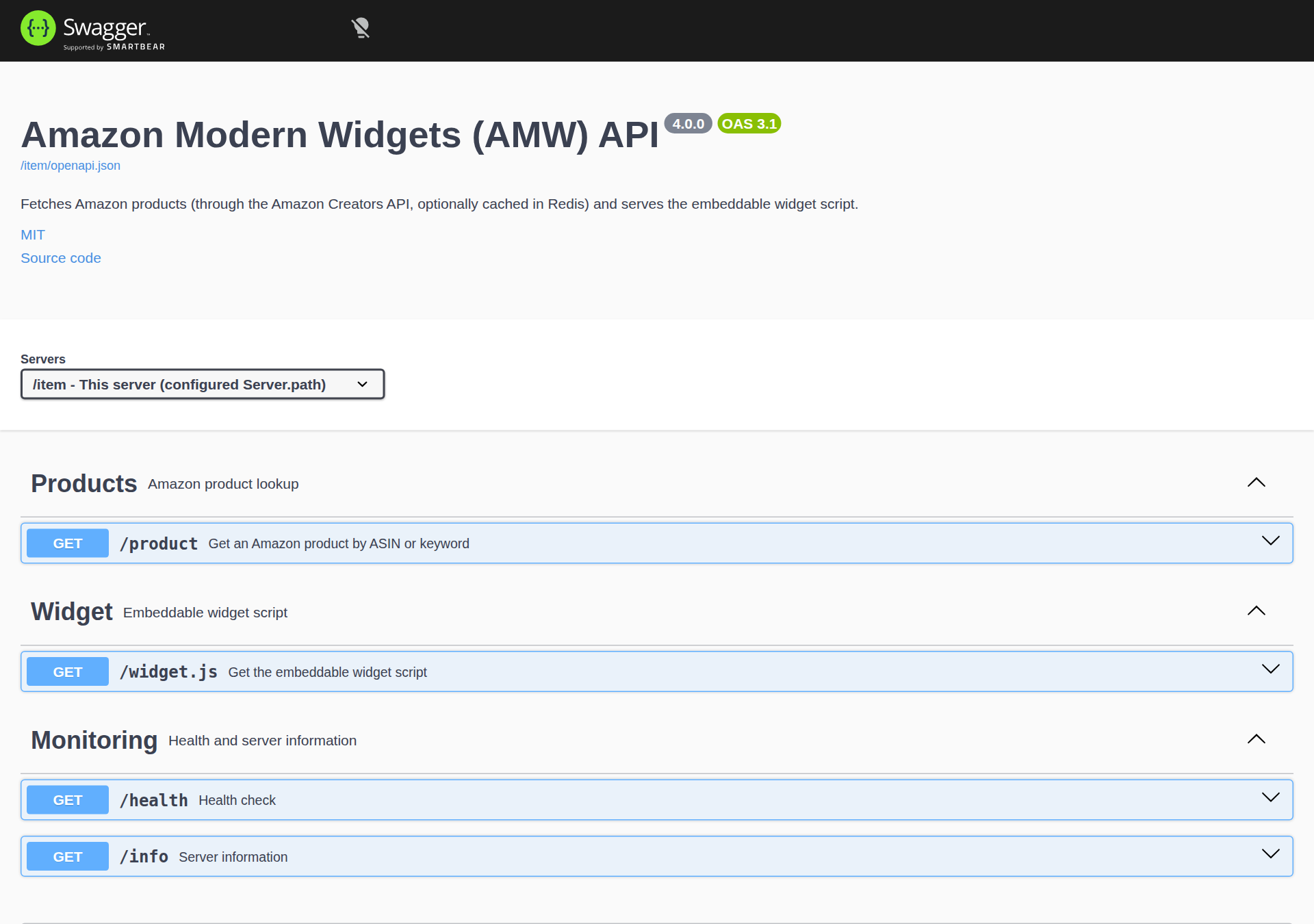The width and height of the screenshot is (1314, 924).
Task: Click the 4.0.0 version badge
Action: pos(688,124)
